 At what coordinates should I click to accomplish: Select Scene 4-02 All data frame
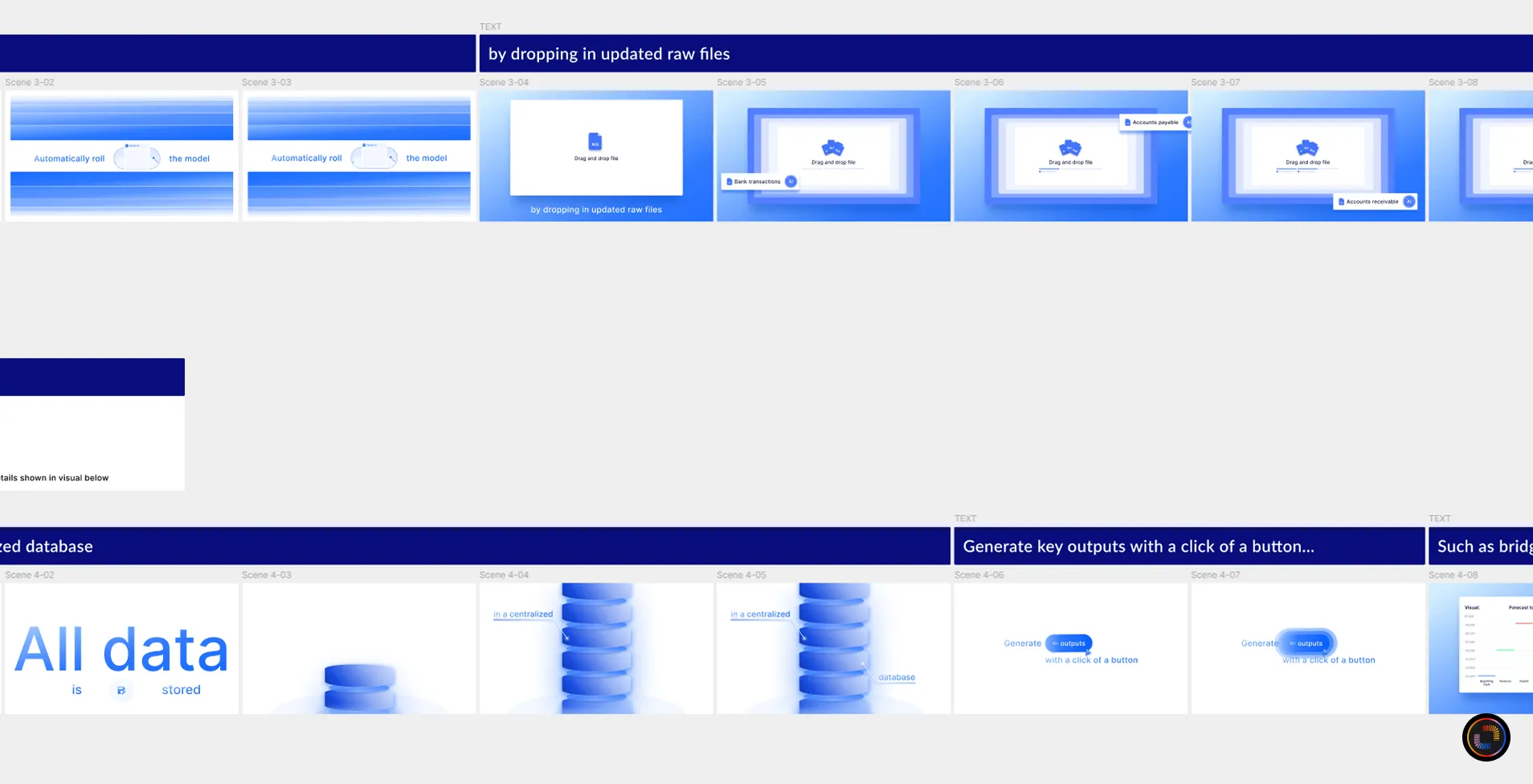coord(121,648)
